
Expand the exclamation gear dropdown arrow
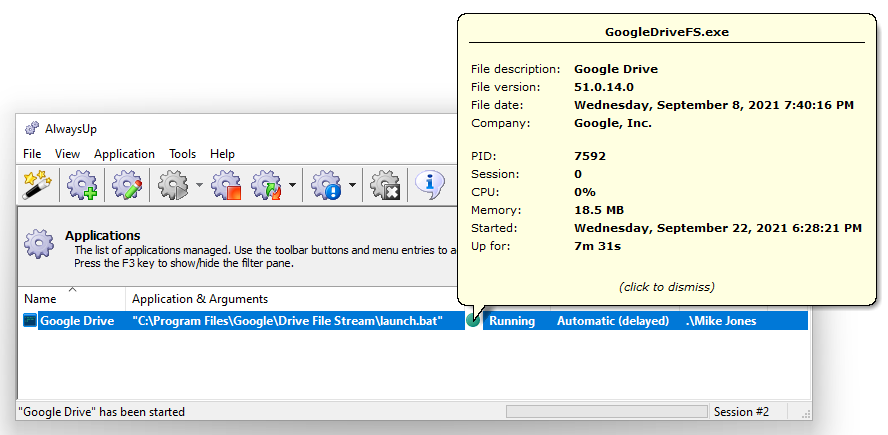tap(352, 185)
